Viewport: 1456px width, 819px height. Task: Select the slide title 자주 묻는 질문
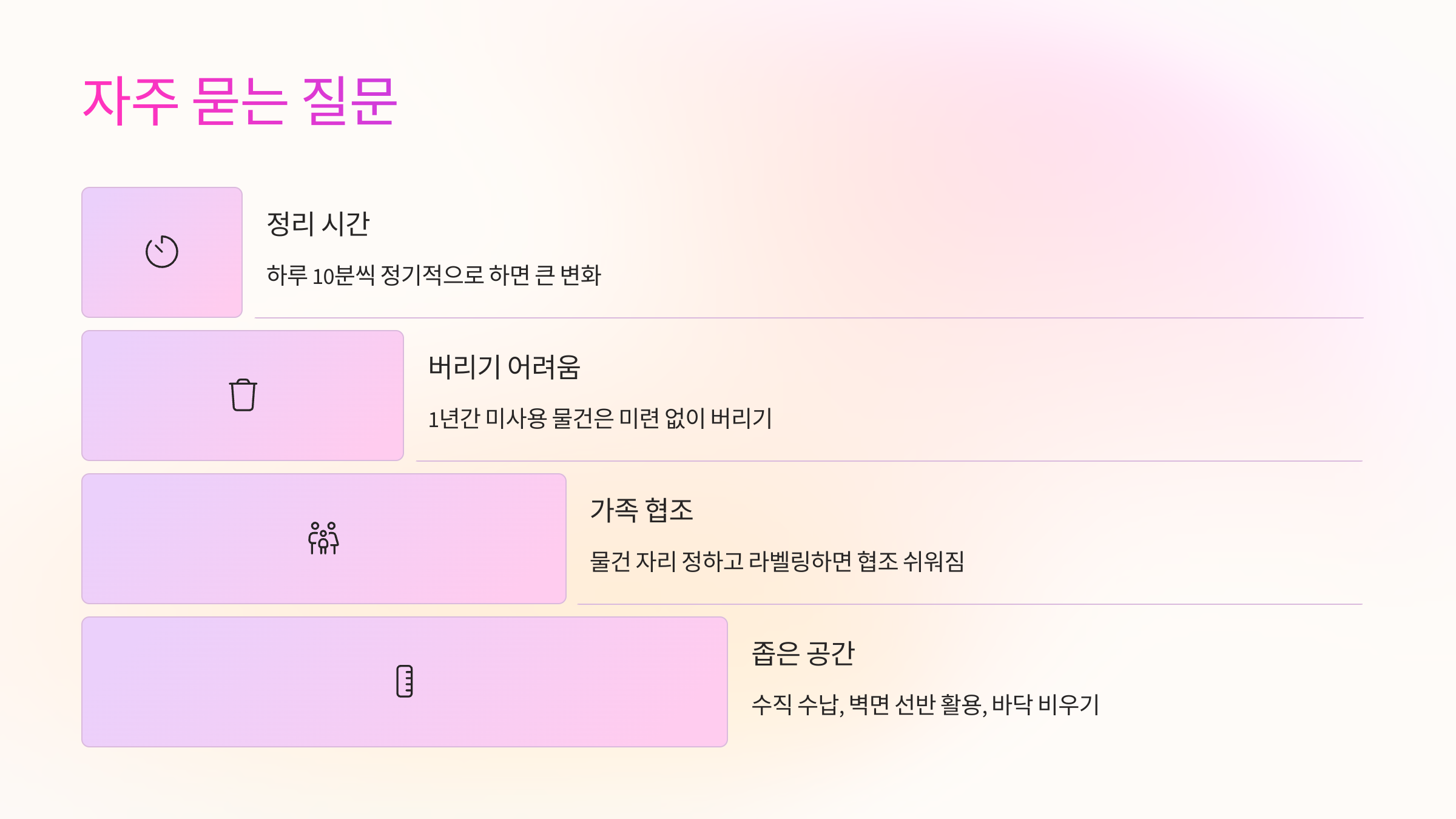click(240, 101)
